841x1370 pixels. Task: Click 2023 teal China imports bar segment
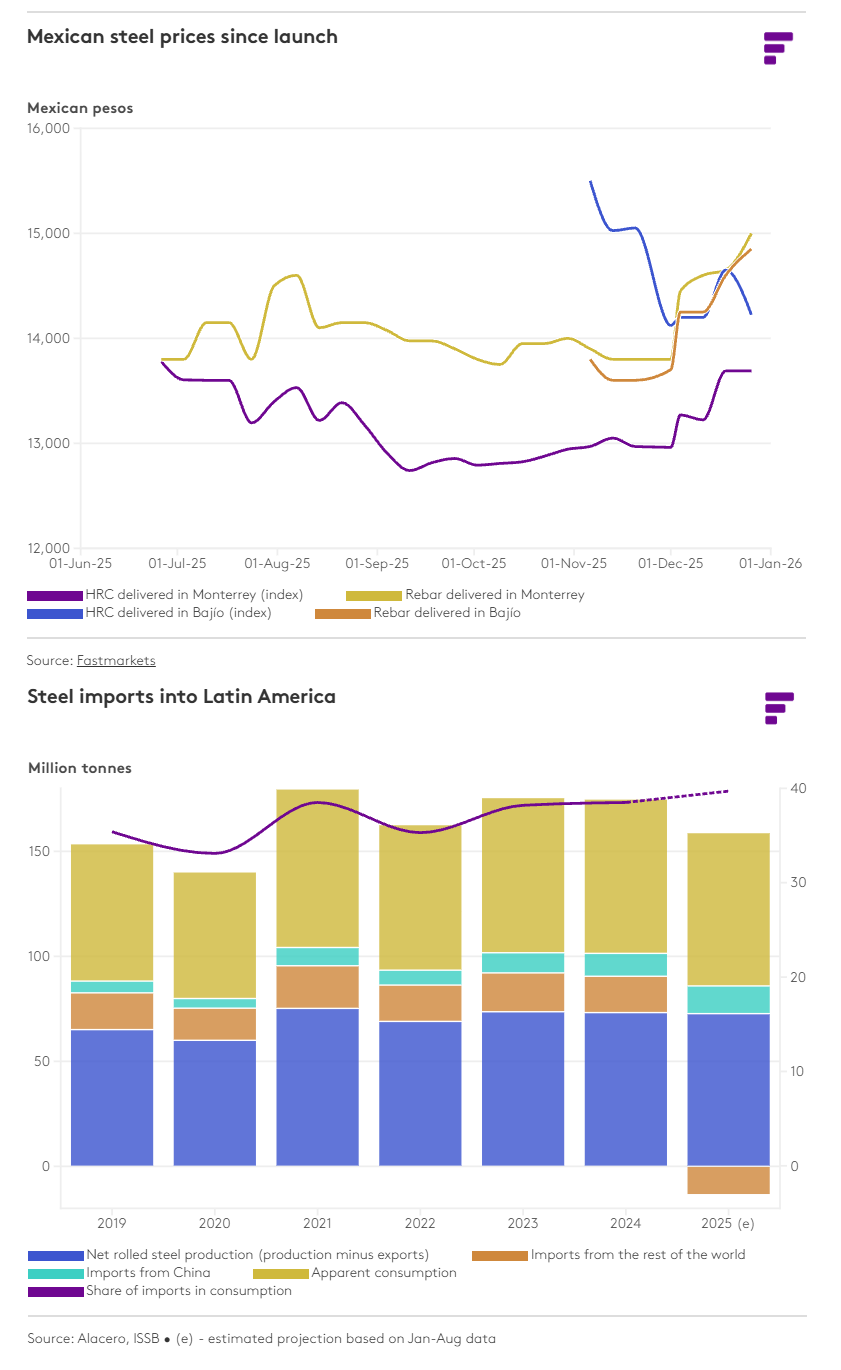[523, 962]
